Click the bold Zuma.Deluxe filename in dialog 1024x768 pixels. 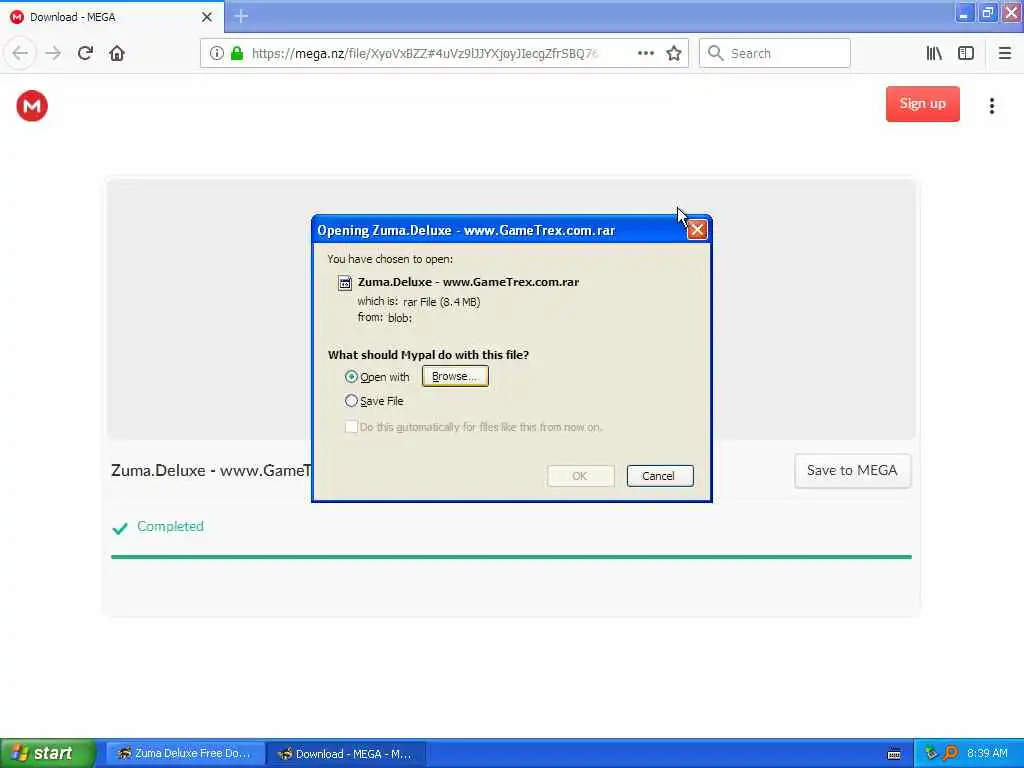click(468, 282)
